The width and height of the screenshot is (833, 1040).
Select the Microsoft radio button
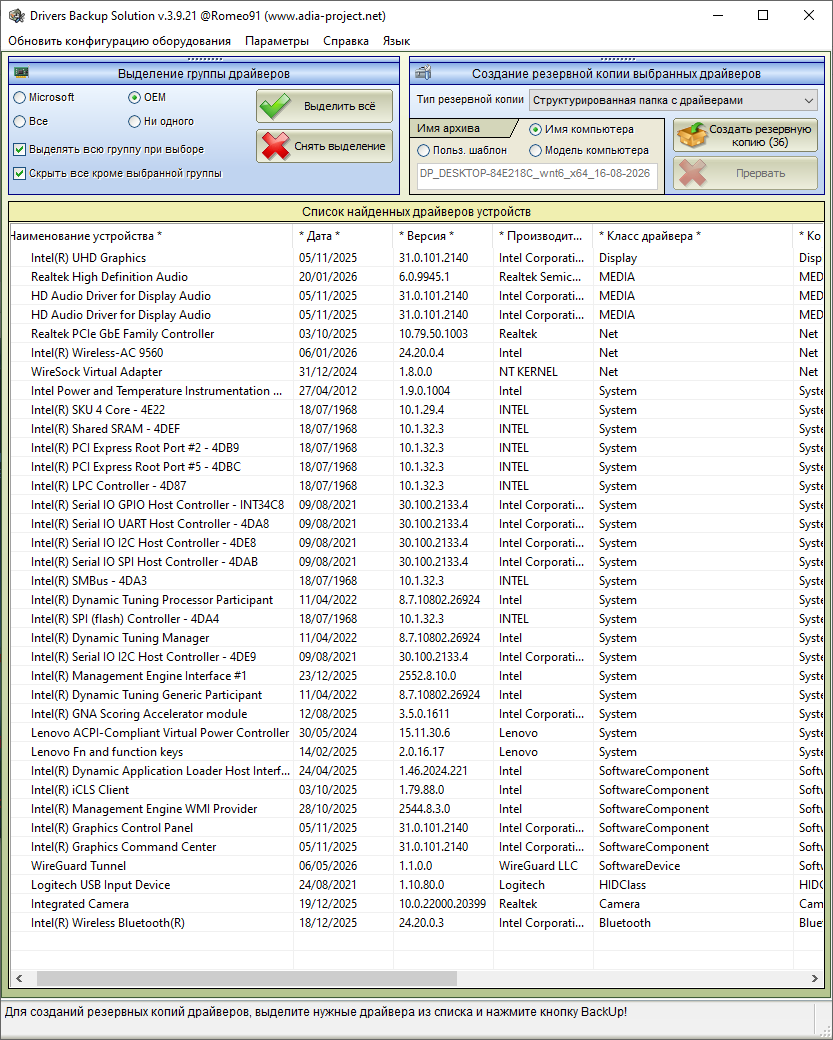coord(20,98)
